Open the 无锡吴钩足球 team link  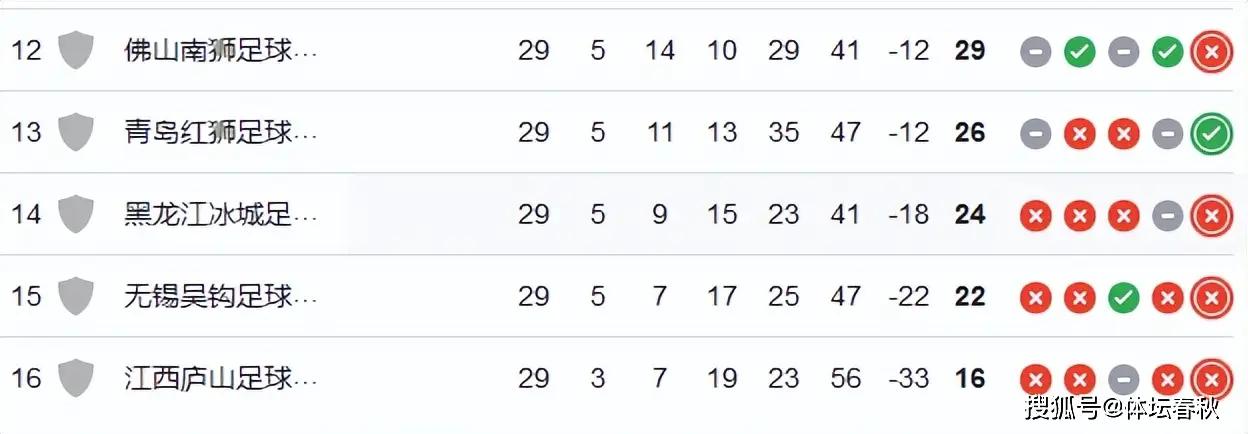click(221, 296)
